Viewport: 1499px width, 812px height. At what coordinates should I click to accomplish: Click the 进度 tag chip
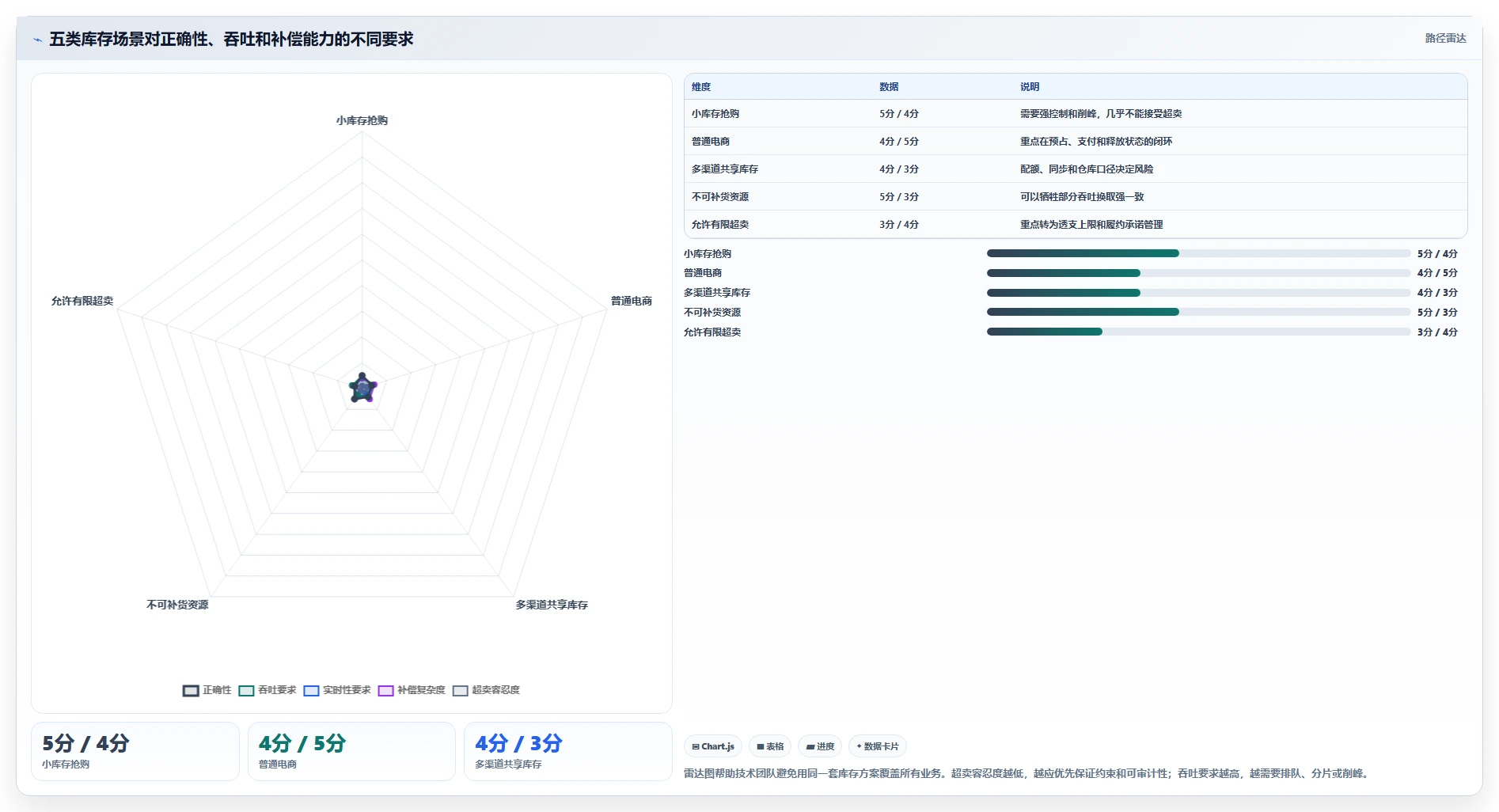tap(820, 746)
